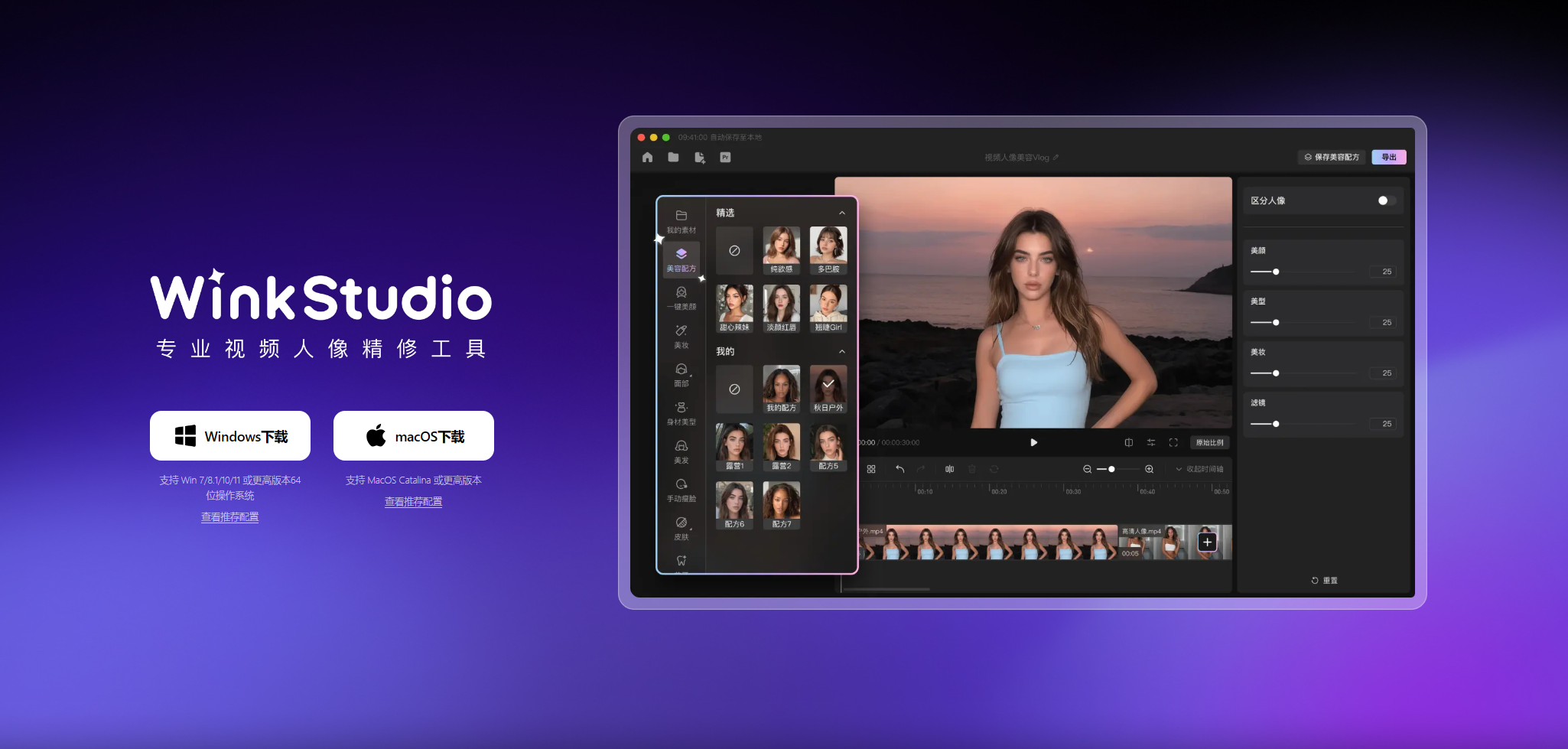Click the grid layout icon on timeline toolbar

pos(871,469)
